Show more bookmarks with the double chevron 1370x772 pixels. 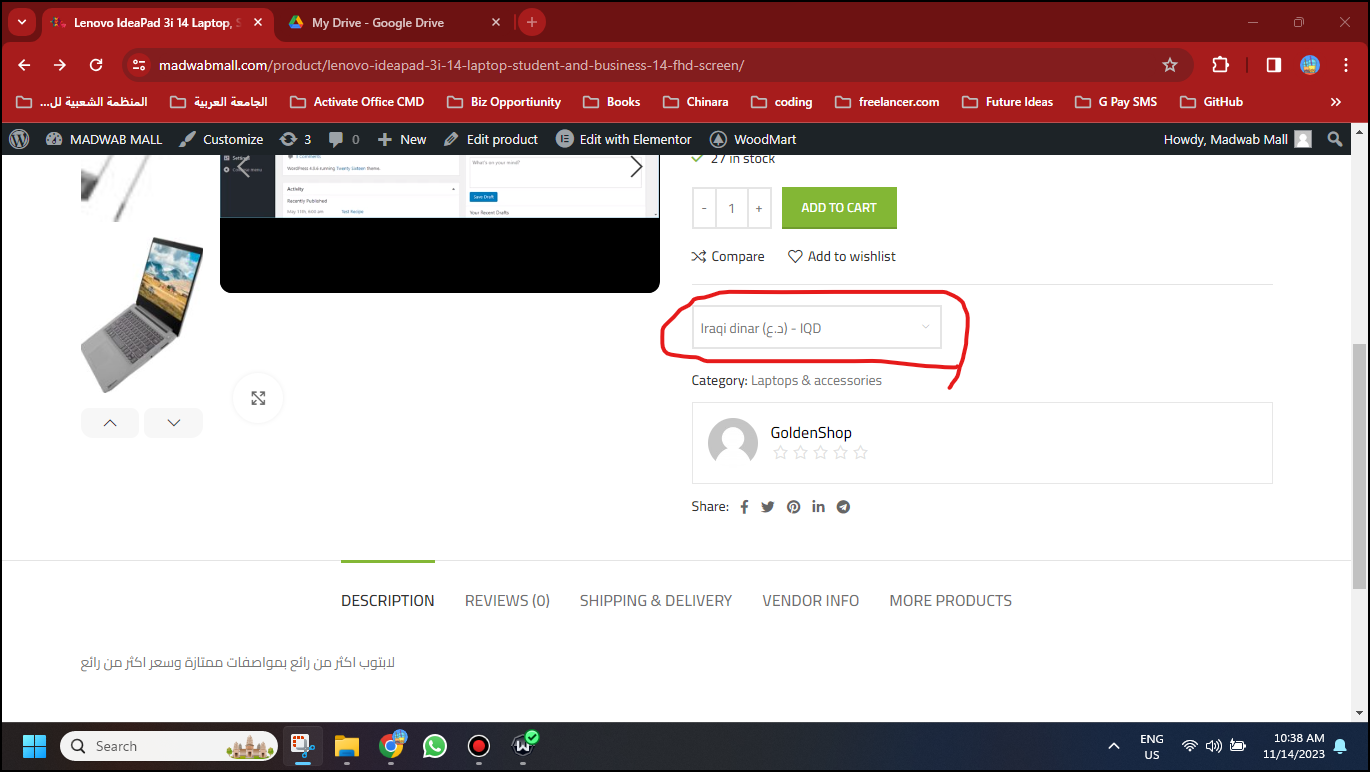1336,102
